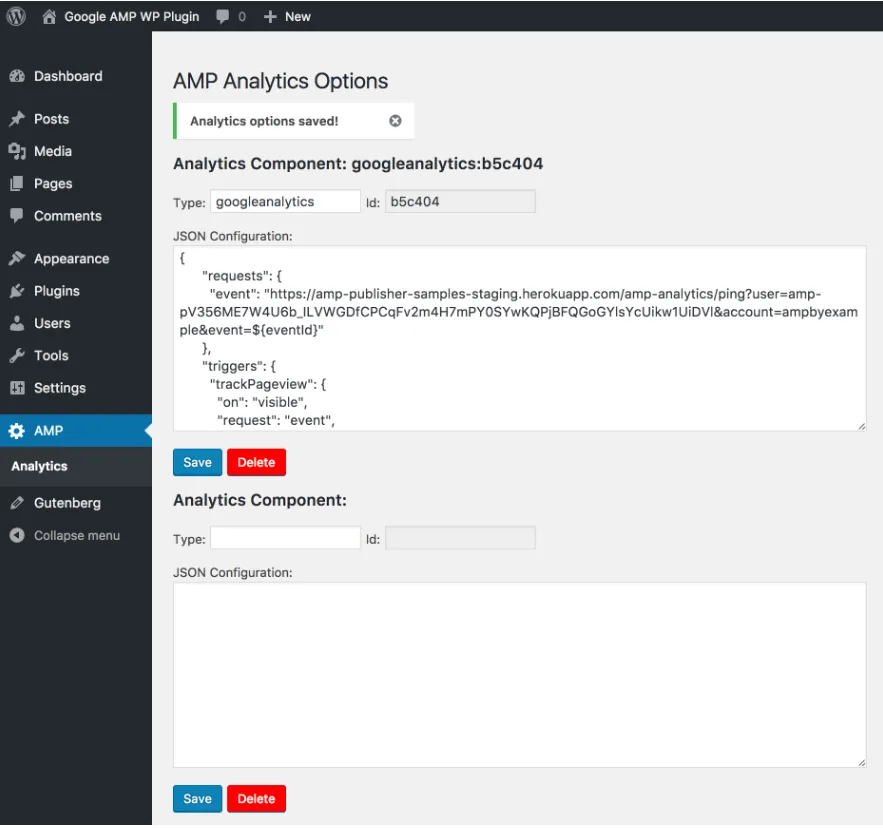Go to Media library menu

[76, 151]
